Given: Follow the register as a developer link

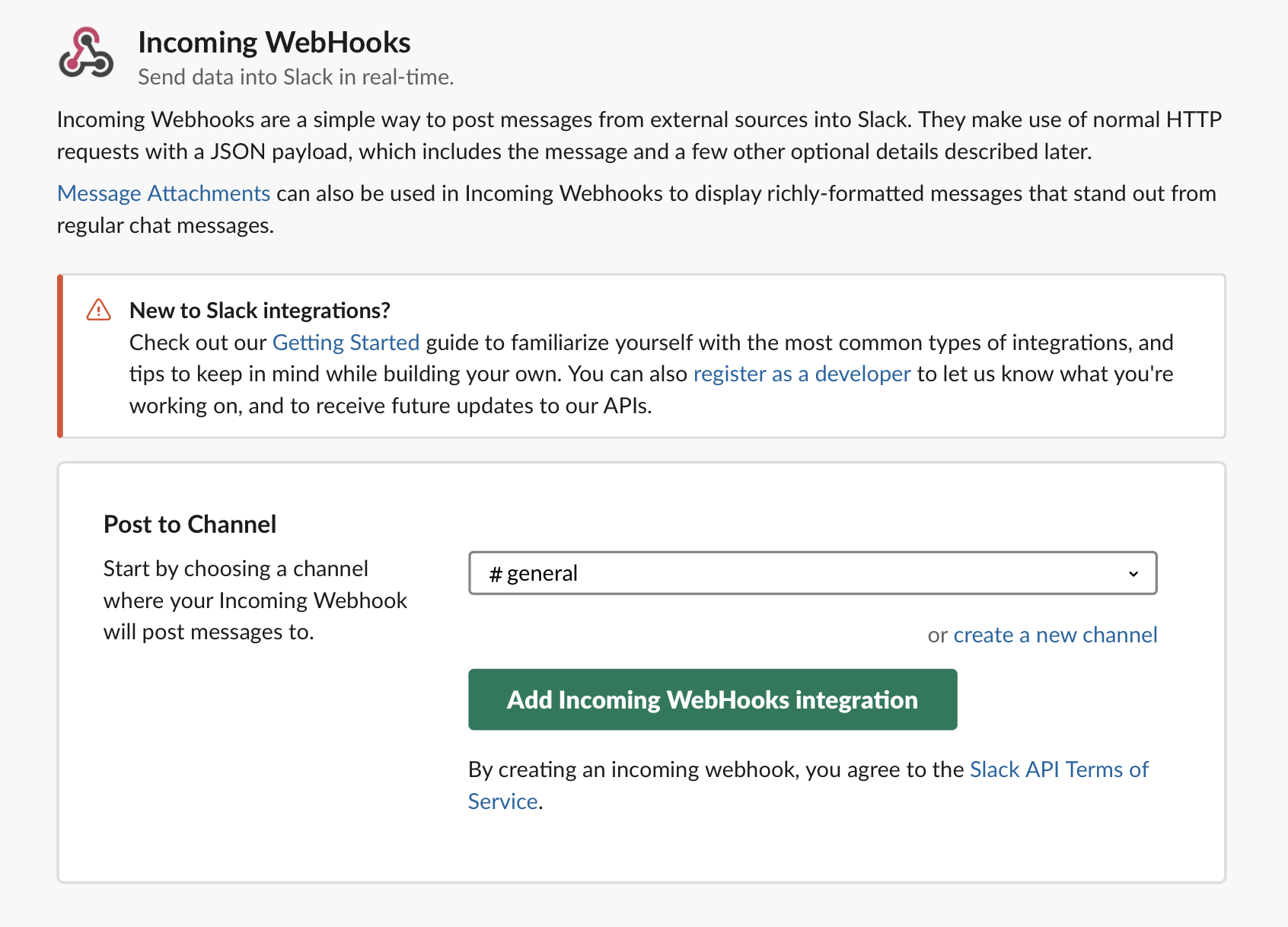Looking at the screenshot, I should 802,374.
